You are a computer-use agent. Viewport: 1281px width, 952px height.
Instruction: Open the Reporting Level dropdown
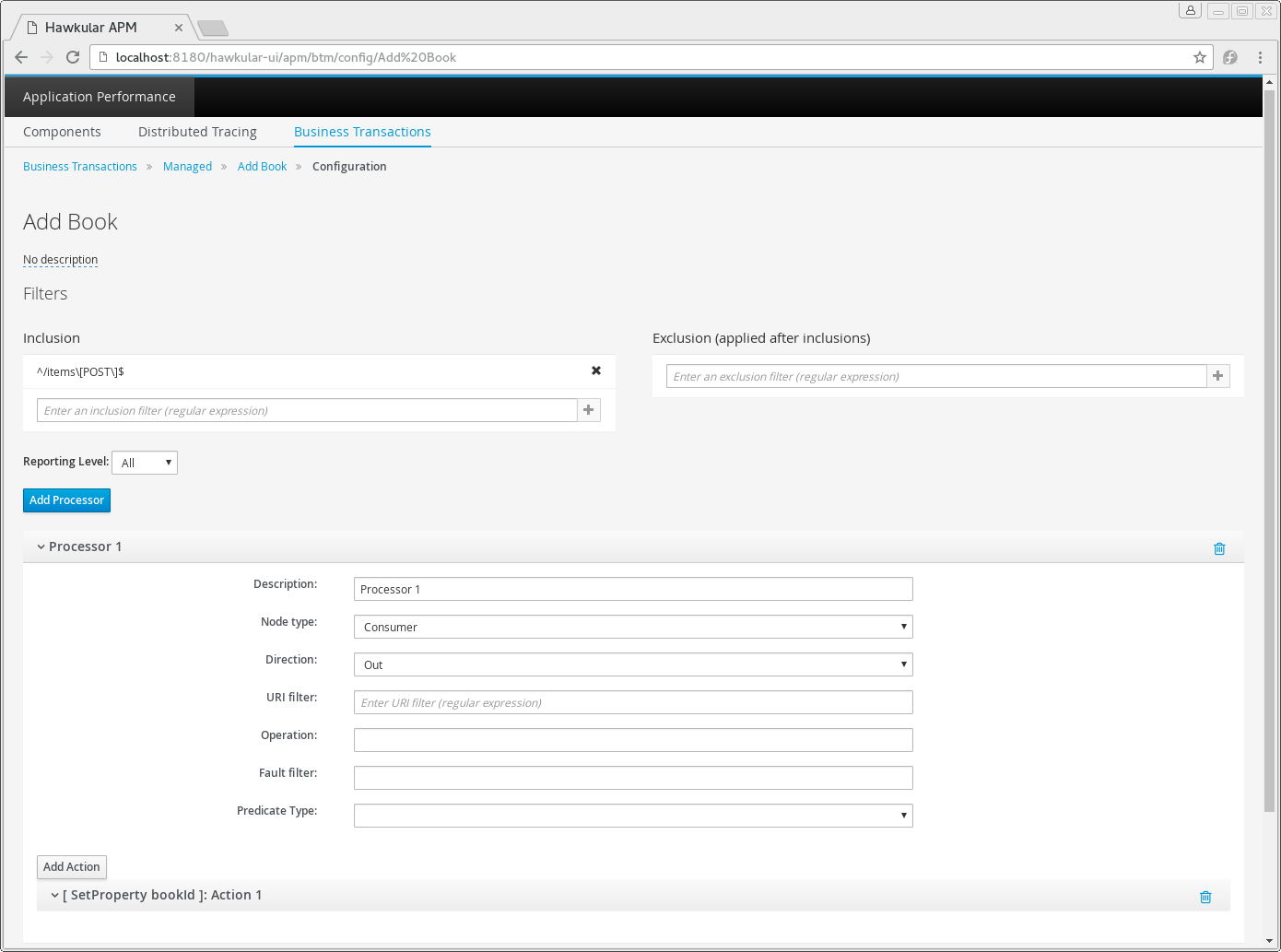click(x=145, y=463)
